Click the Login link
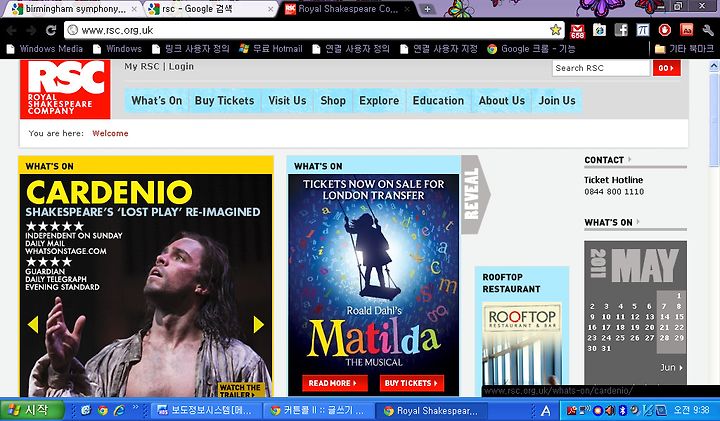The height and width of the screenshot is (421, 720). click(x=181, y=67)
